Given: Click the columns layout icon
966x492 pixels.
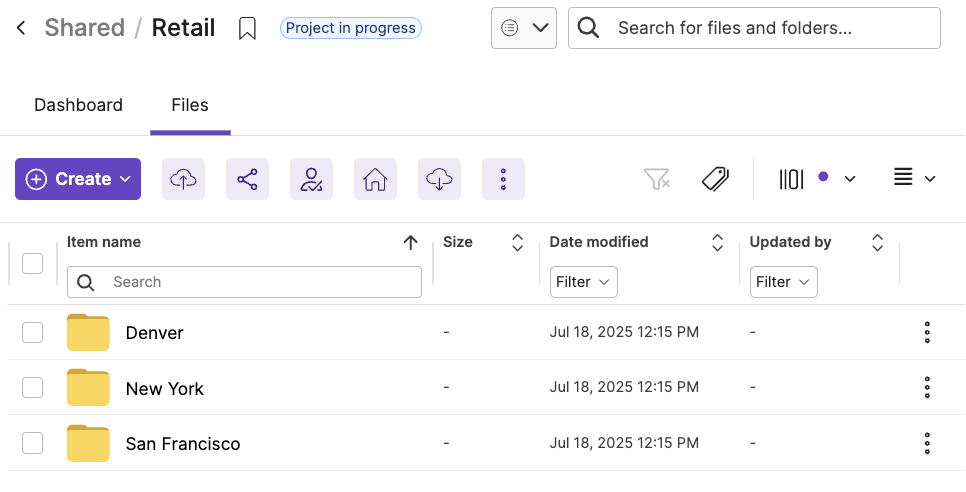Looking at the screenshot, I should pos(792,179).
